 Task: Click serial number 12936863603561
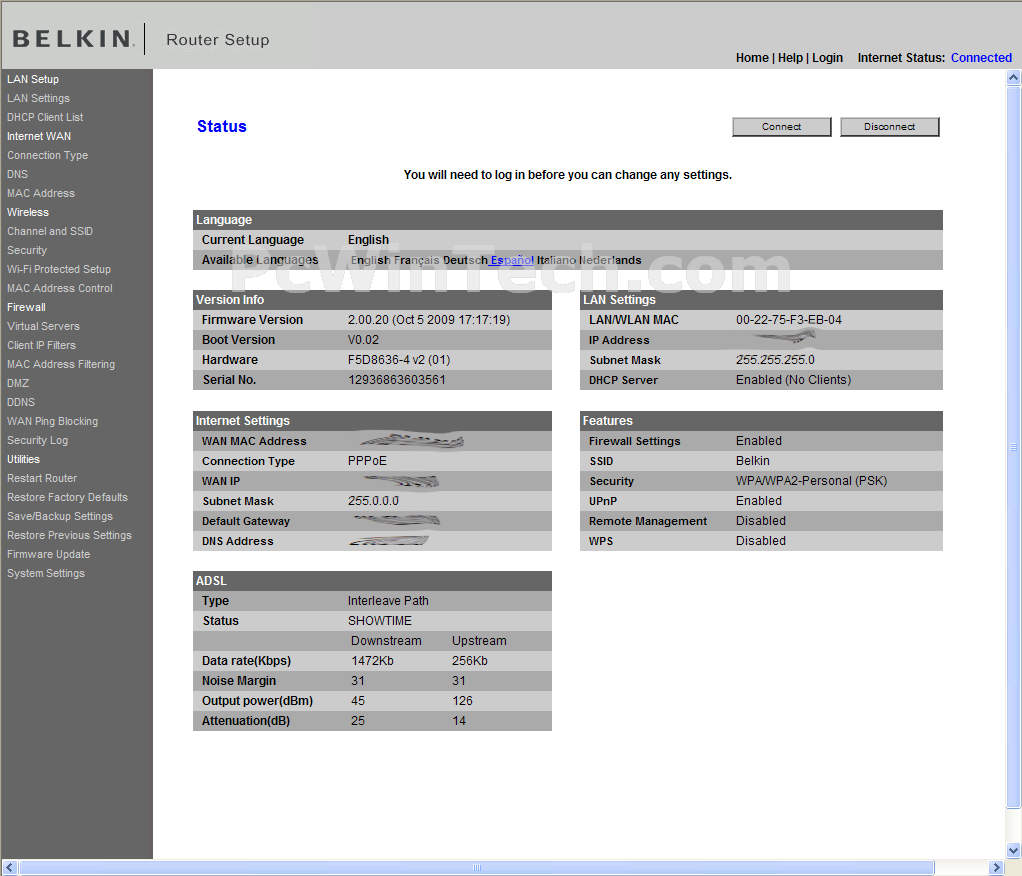(x=397, y=380)
